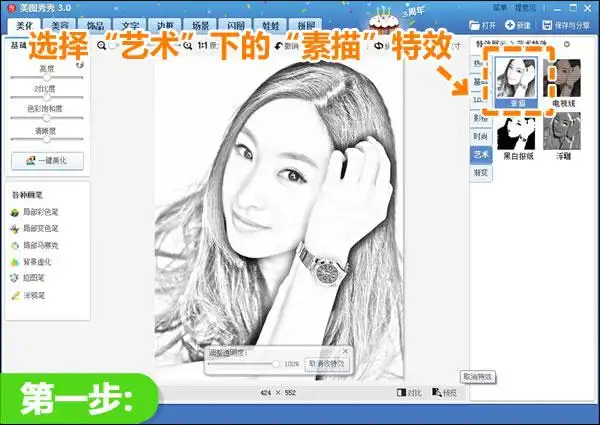This screenshot has width=600, height=425.
Task: Open the 娃娃 tab
Action: click(271, 25)
